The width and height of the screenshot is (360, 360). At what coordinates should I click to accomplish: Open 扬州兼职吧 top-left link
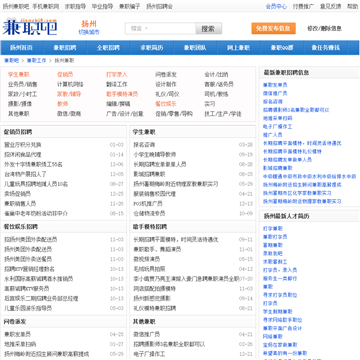[x=16, y=6]
